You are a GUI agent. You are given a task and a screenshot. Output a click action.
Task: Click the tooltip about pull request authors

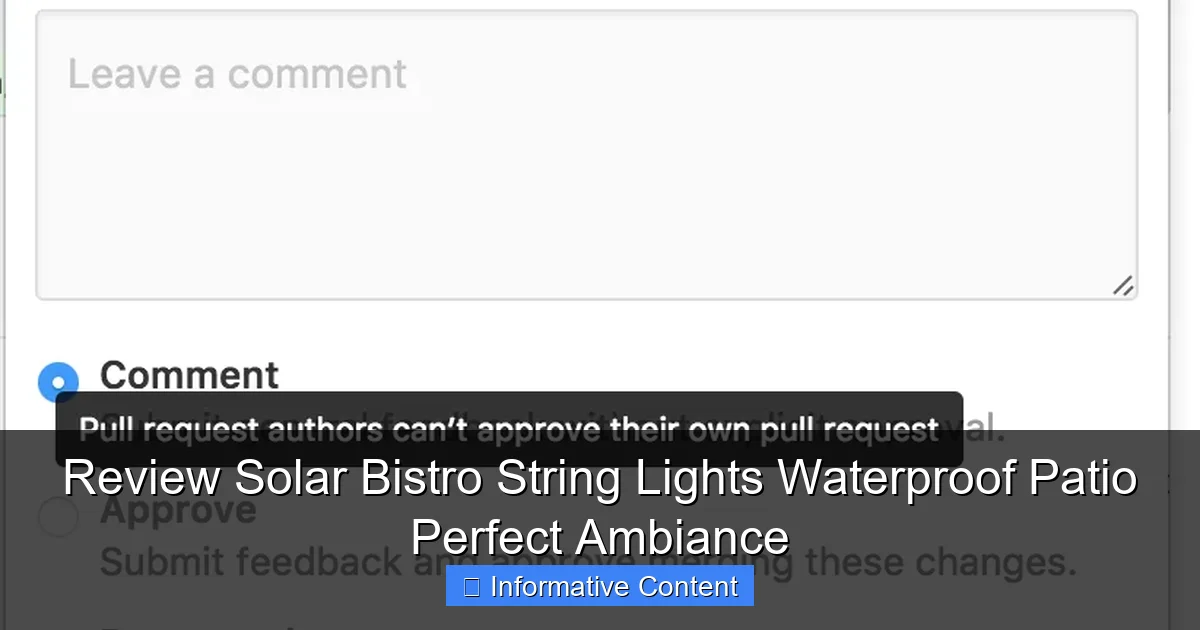[510, 428]
